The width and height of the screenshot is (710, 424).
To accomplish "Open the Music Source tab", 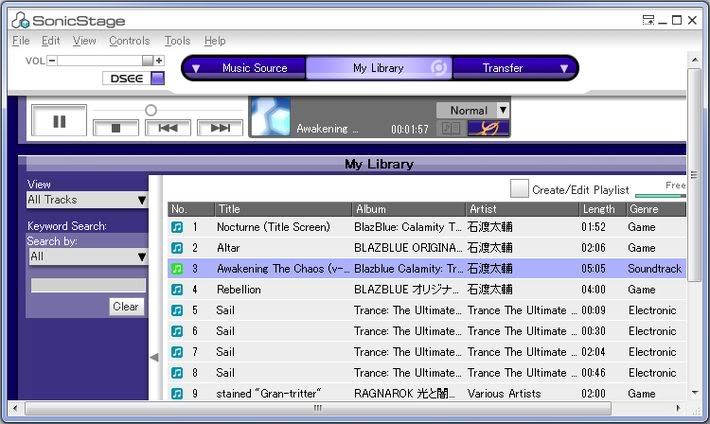I will [x=254, y=68].
